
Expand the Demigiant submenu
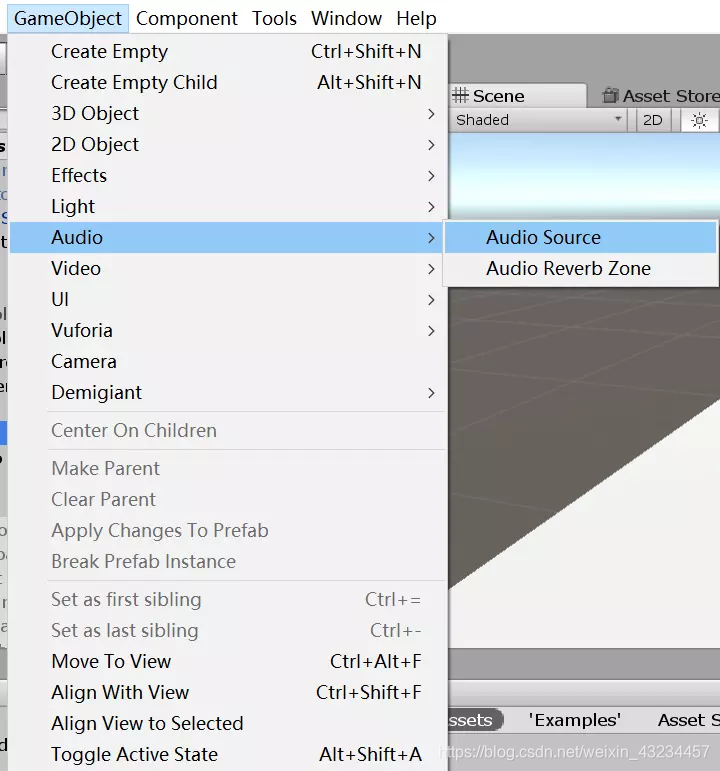tap(228, 392)
